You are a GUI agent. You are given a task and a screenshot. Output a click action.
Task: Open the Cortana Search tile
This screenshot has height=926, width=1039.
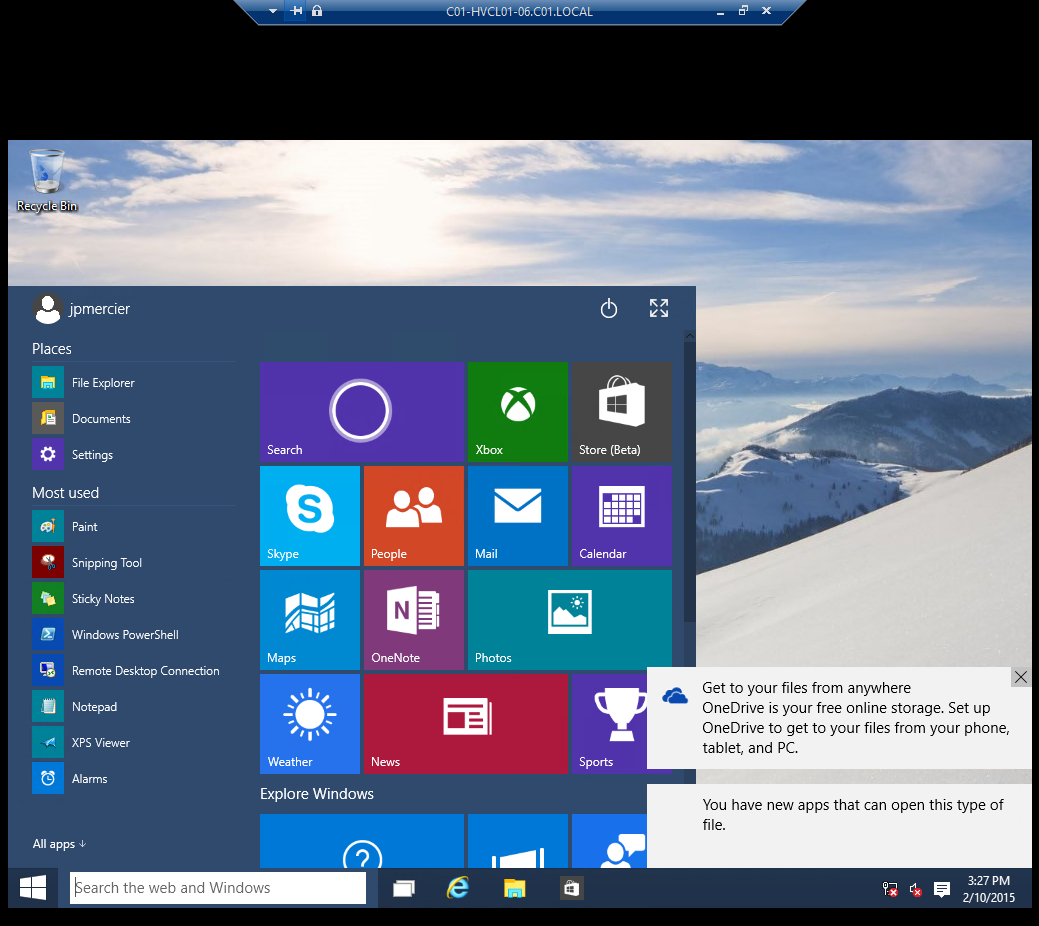362,412
